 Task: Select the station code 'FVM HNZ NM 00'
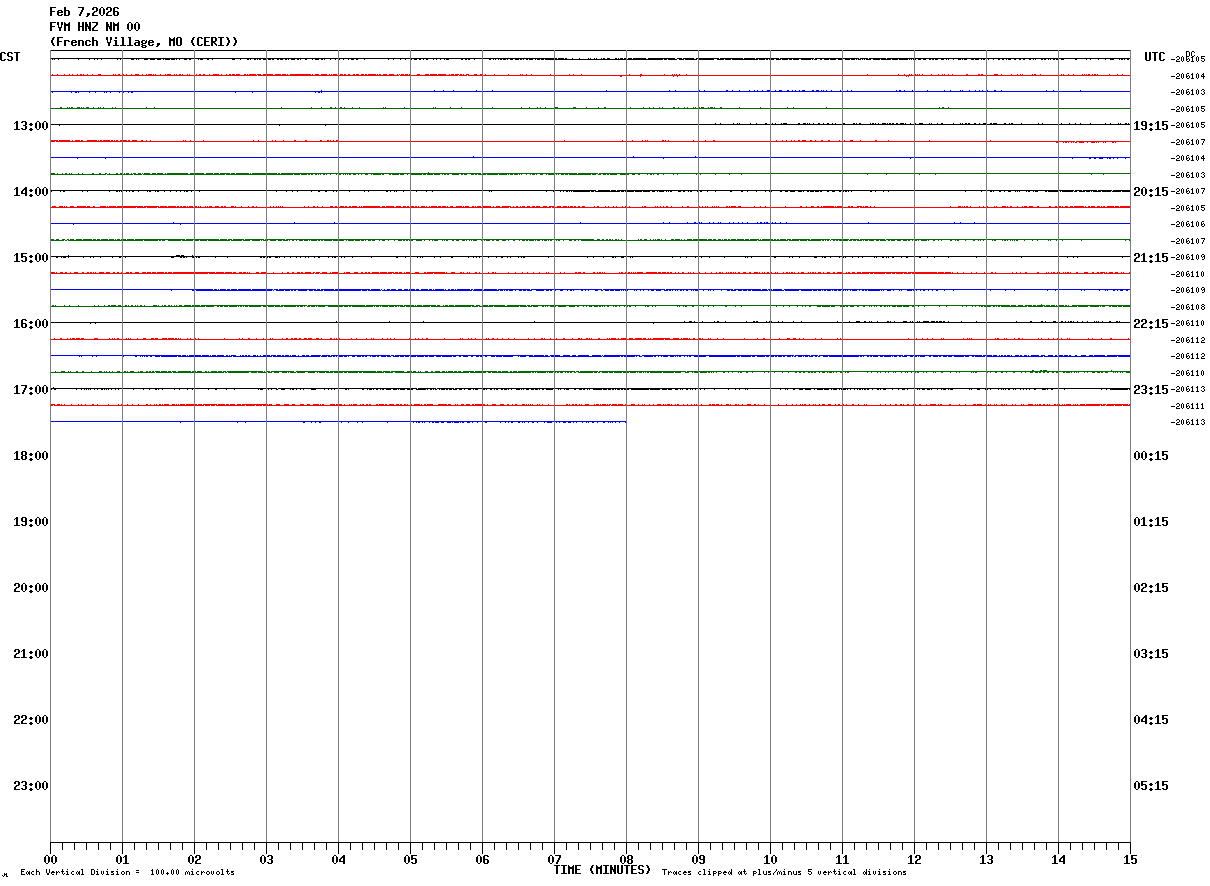tap(95, 27)
